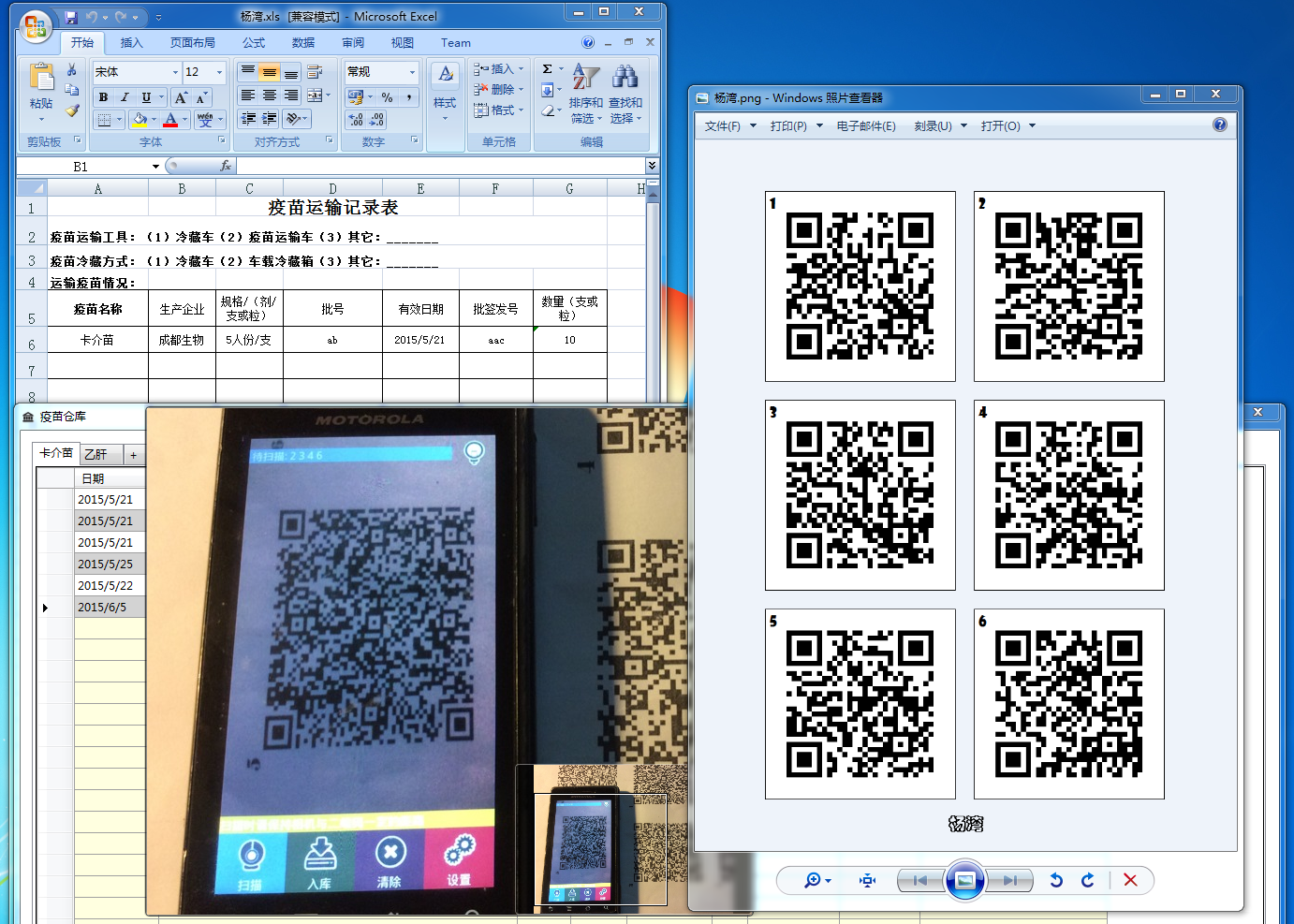Decrease decimal places
The width and height of the screenshot is (1294, 924).
(x=376, y=120)
